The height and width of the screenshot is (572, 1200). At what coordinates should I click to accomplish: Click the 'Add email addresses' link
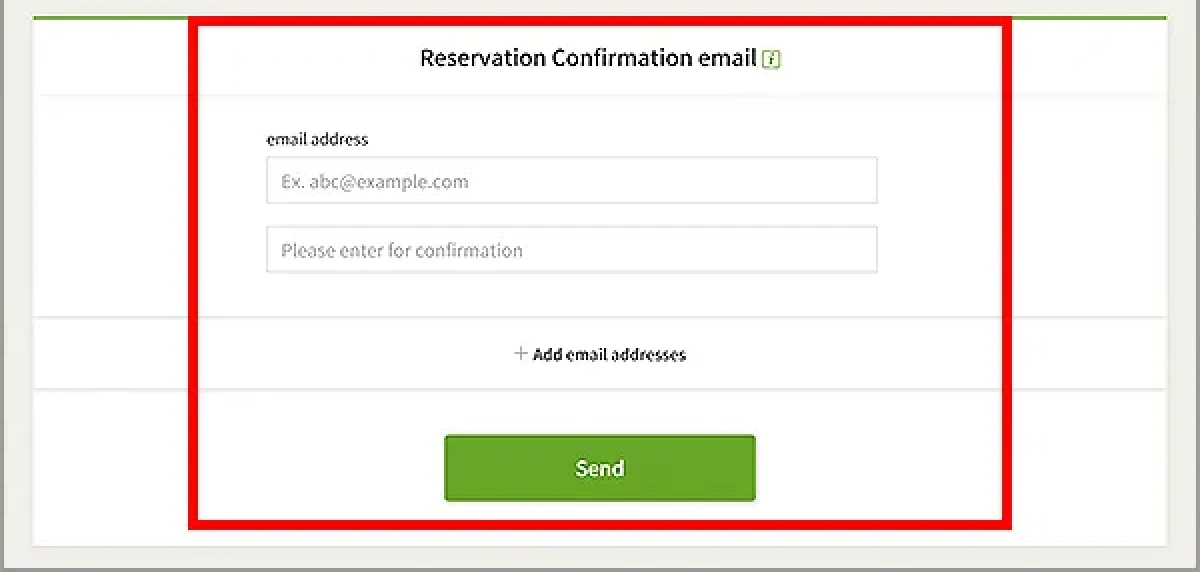(x=609, y=354)
